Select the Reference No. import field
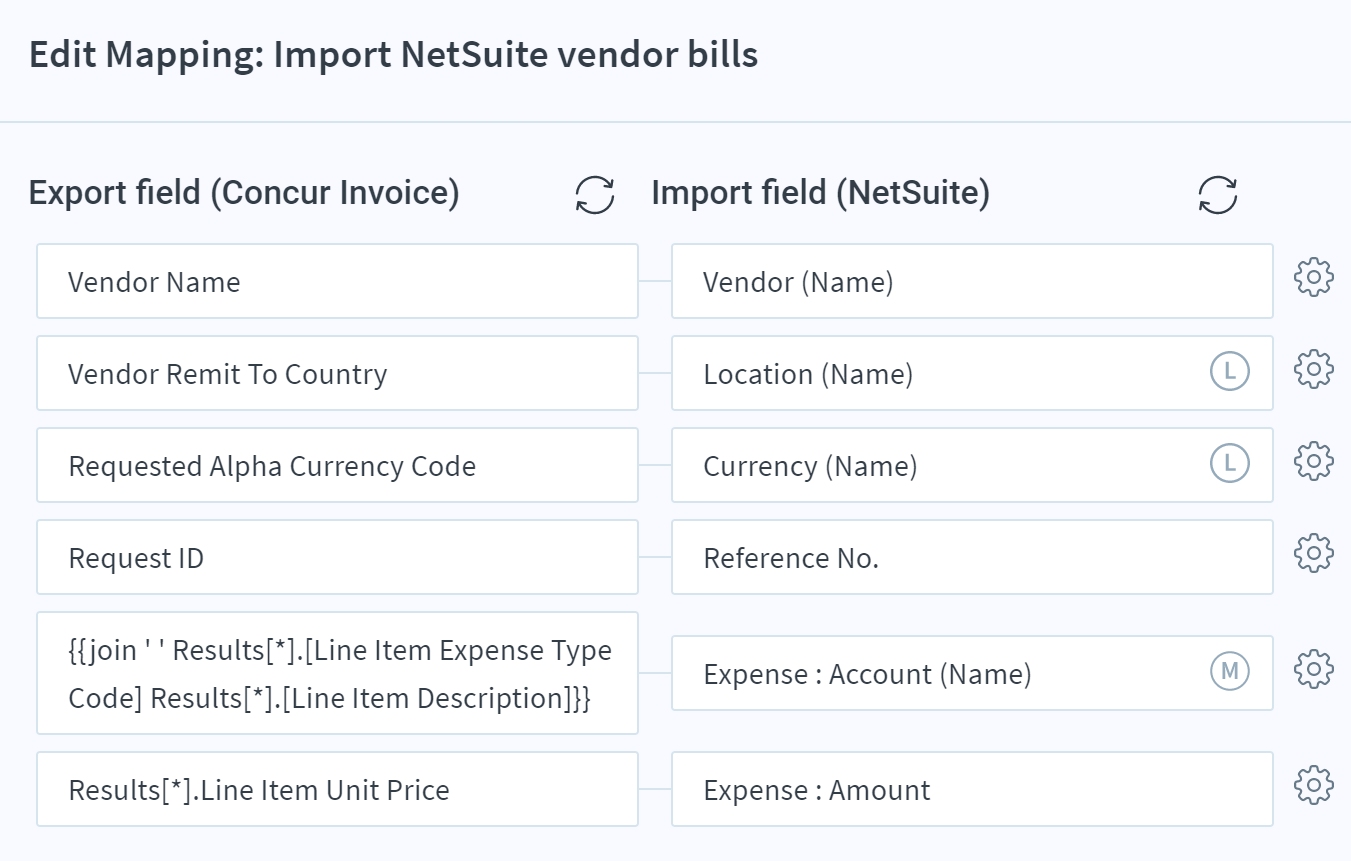The width and height of the screenshot is (1351, 861). (x=972, y=557)
